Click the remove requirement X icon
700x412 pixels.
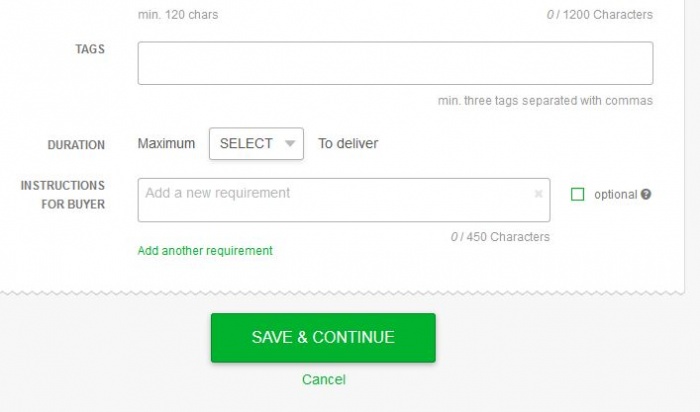tap(538, 194)
